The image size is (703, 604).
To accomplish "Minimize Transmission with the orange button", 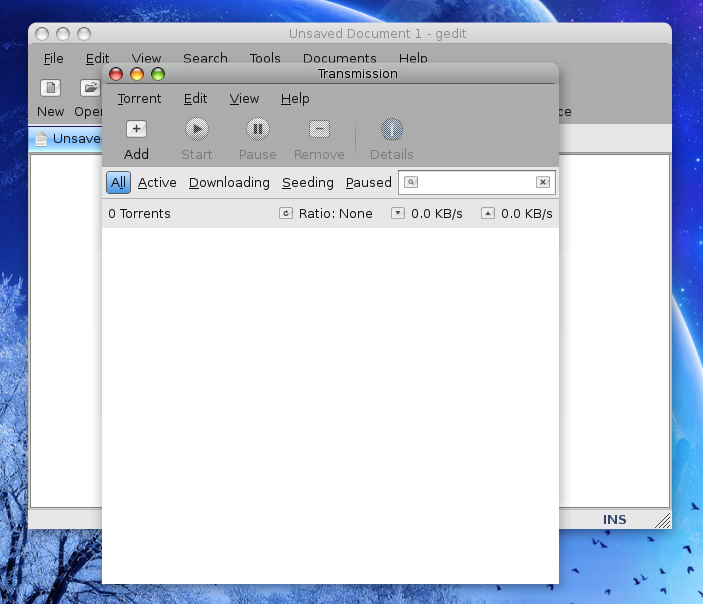I will click(137, 74).
